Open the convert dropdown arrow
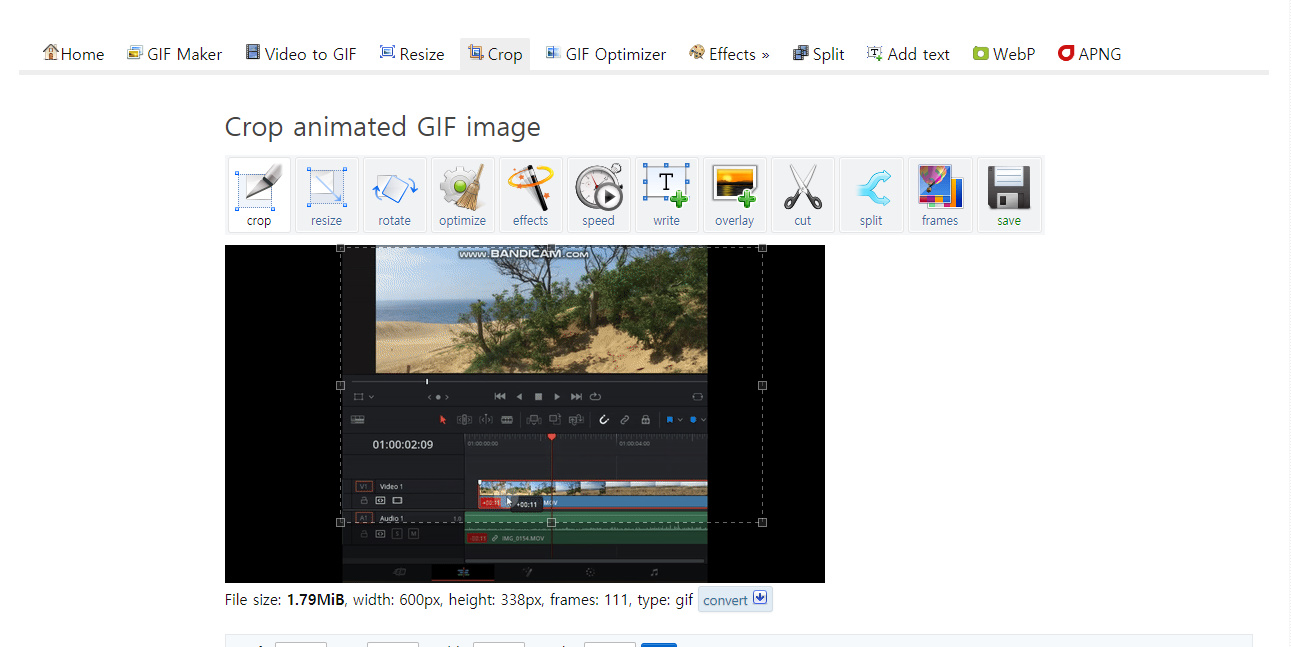1291x647 pixels. point(760,598)
